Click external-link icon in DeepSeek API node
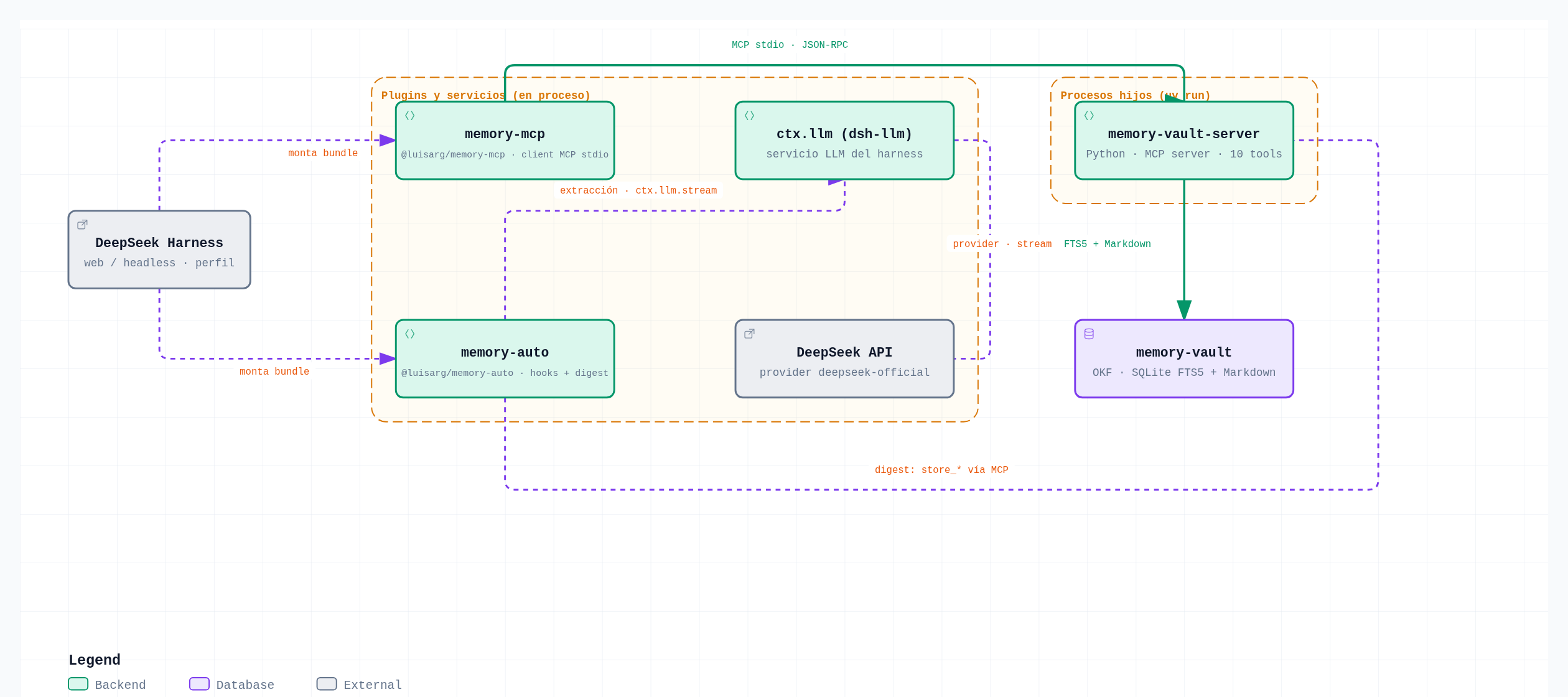Viewport: 1568px width, 697px height. click(x=749, y=334)
